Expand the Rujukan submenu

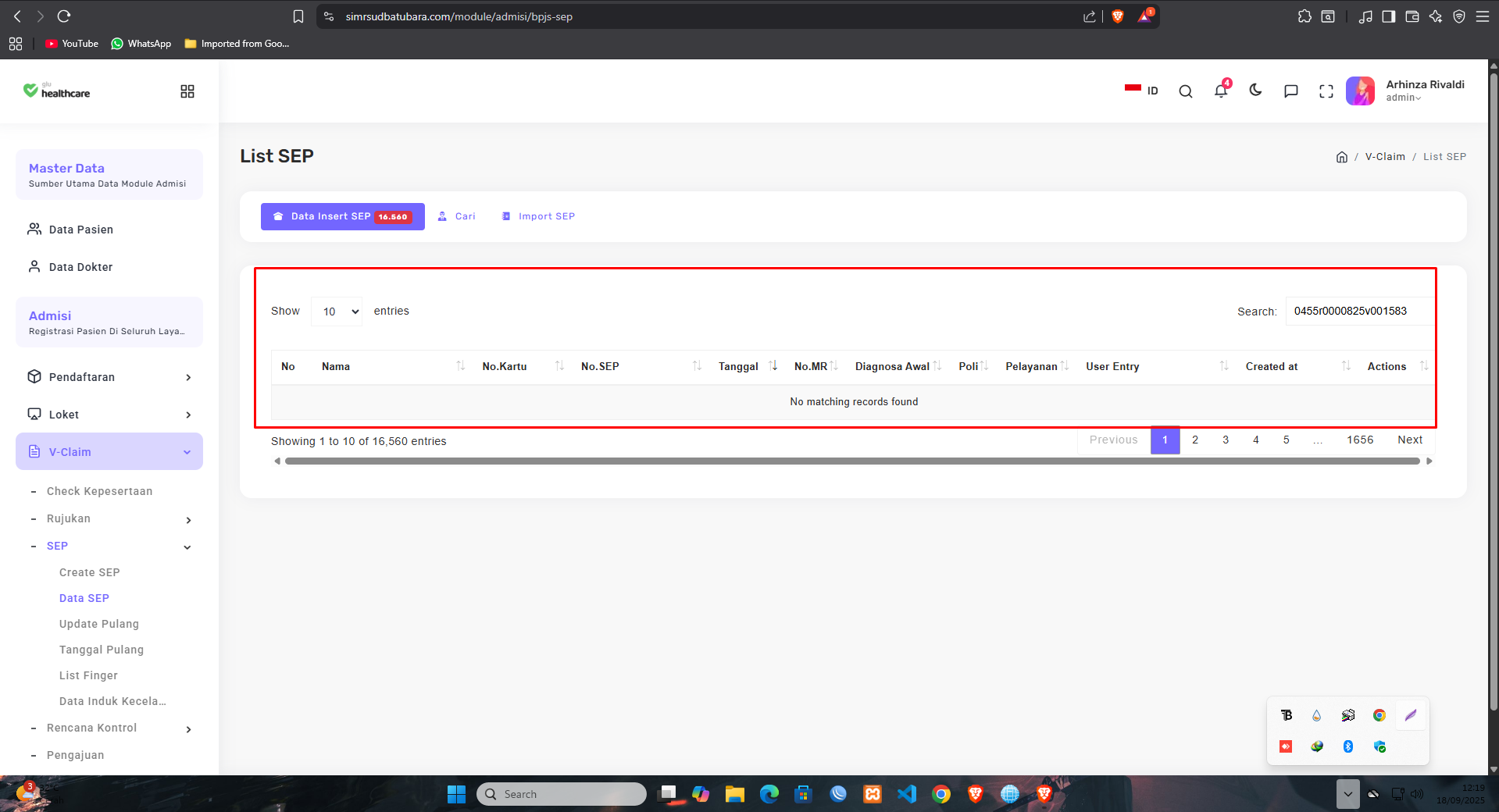pyautogui.click(x=112, y=518)
